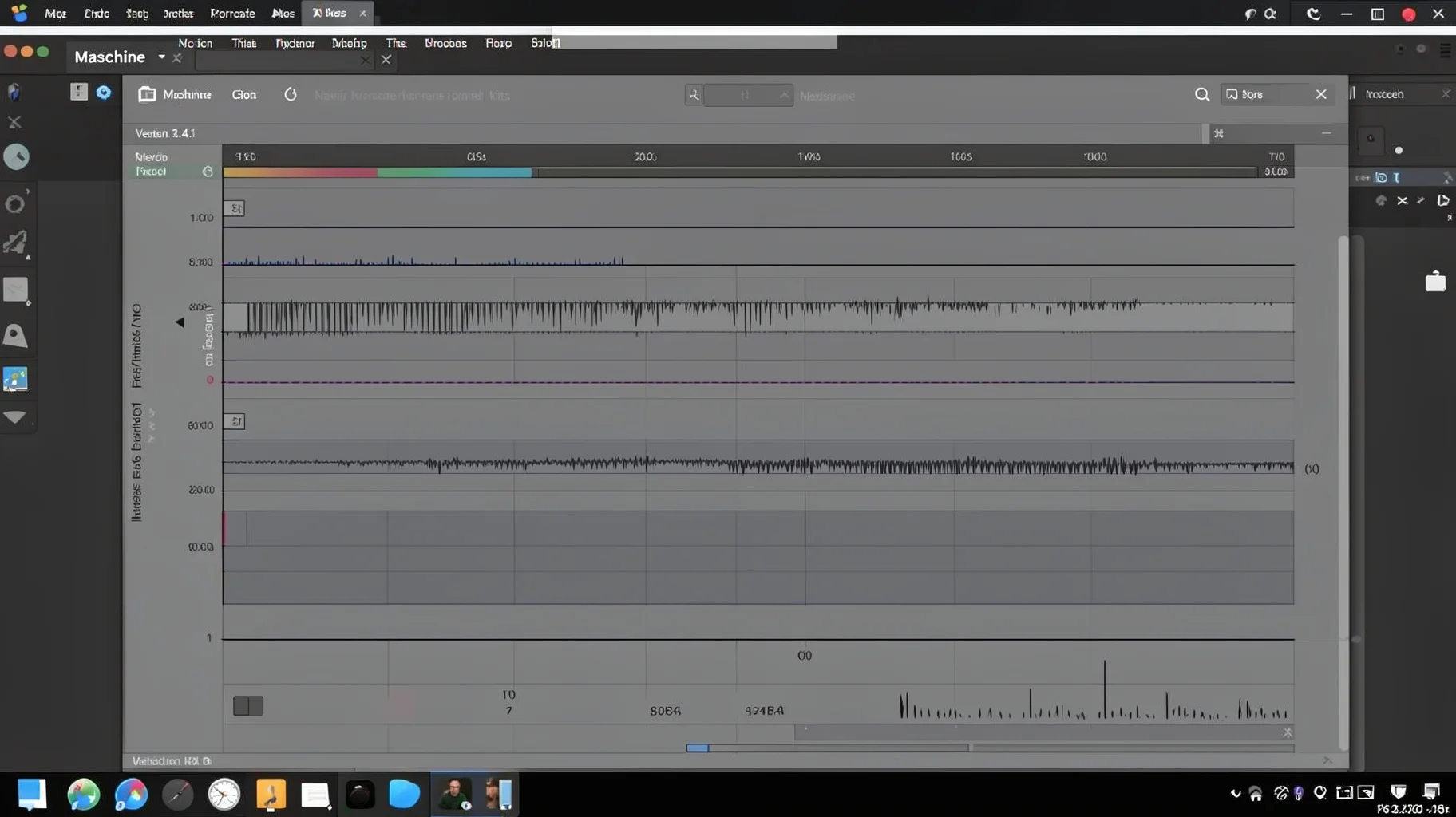This screenshot has height=817, width=1456.
Task: Click the dark square control in right panel
Action: (x=1371, y=140)
